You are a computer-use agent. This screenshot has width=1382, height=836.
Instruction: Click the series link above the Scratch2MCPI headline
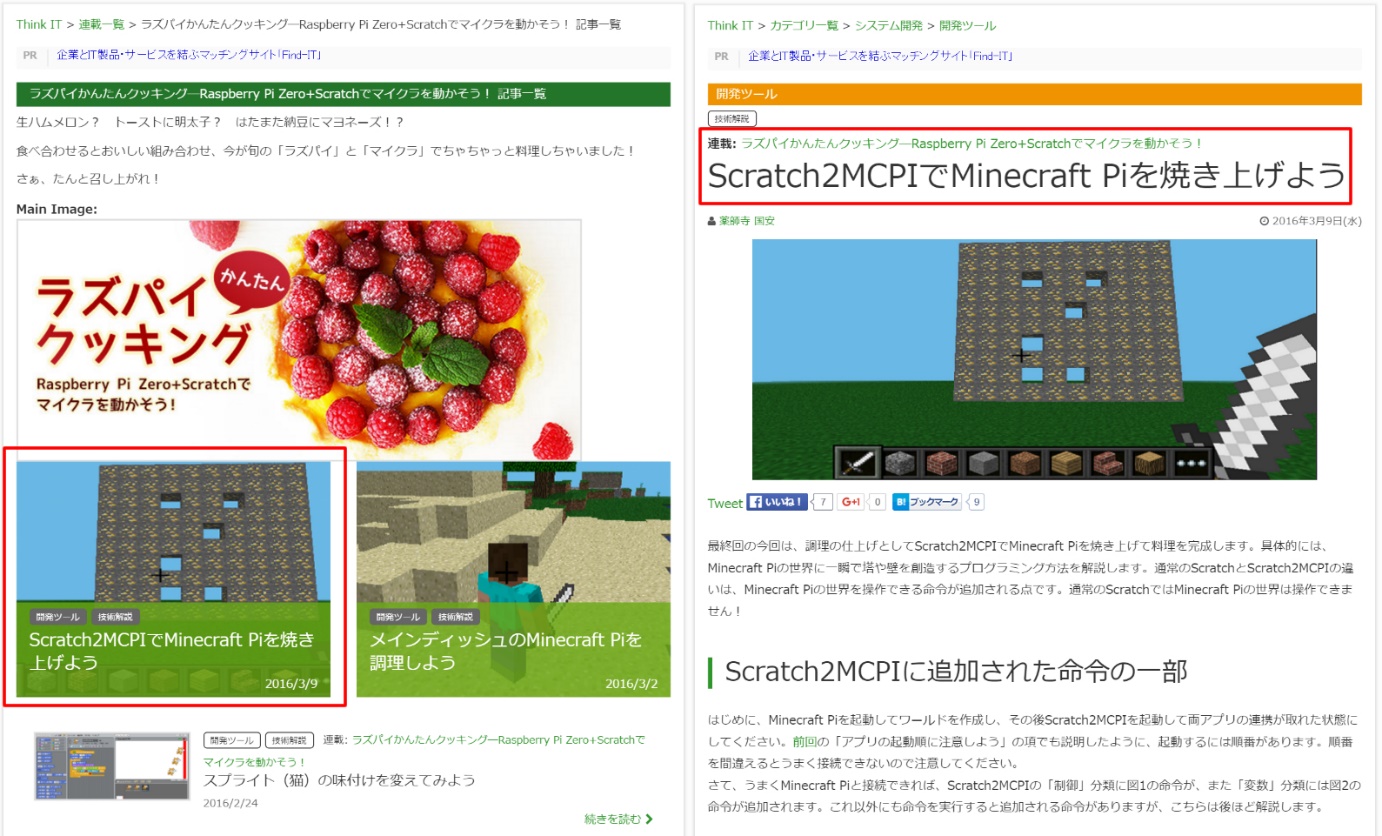pyautogui.click(x=971, y=144)
